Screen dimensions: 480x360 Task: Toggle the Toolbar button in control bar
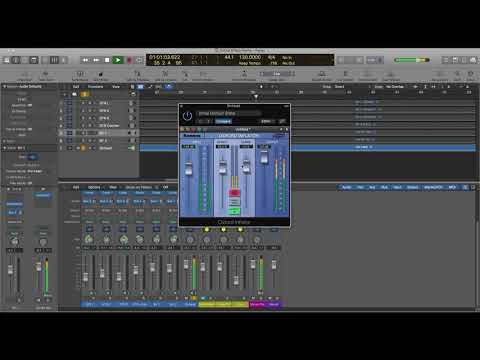click(x=34, y=60)
